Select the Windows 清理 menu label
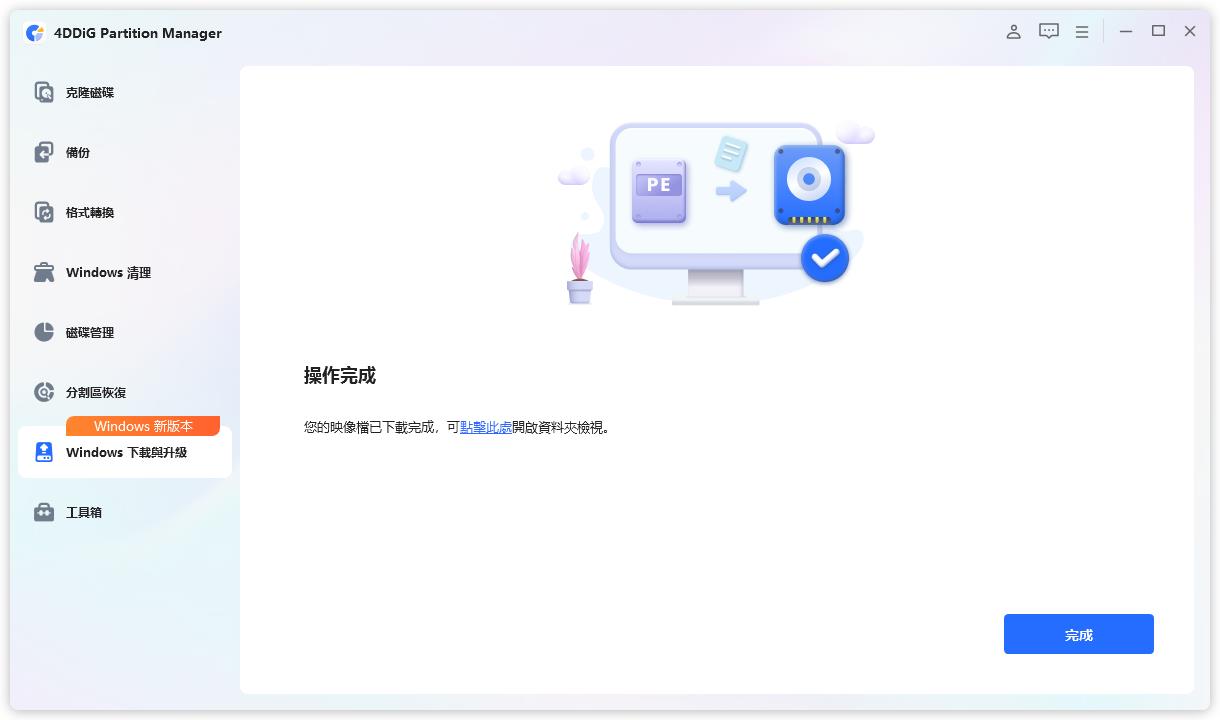This screenshot has height=720, width=1220. (x=108, y=272)
